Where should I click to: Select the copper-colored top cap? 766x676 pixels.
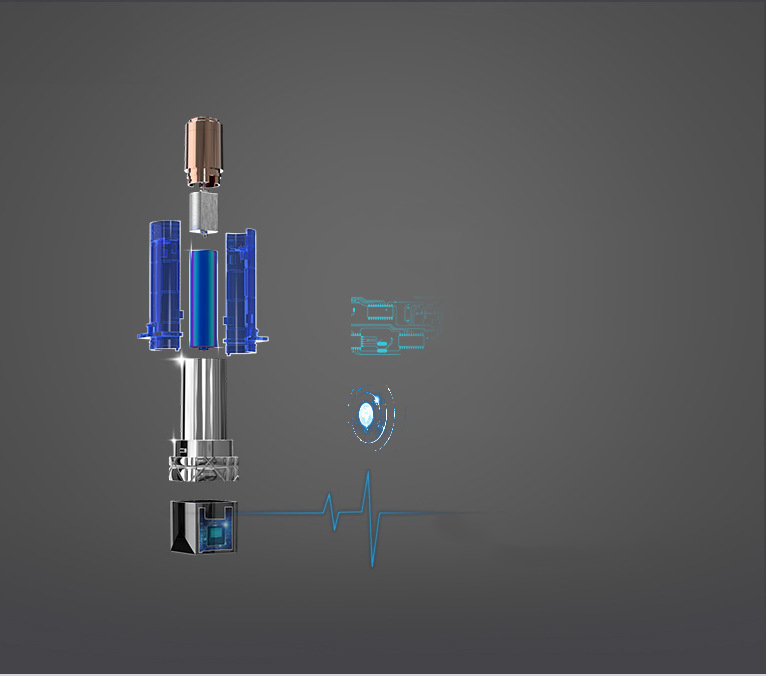point(204,150)
